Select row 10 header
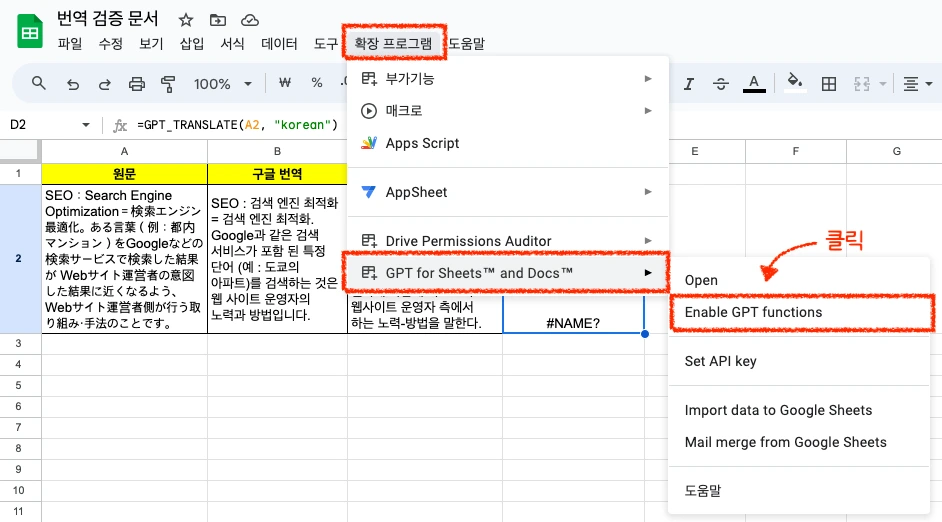This screenshot has height=522, width=942. click(19, 490)
